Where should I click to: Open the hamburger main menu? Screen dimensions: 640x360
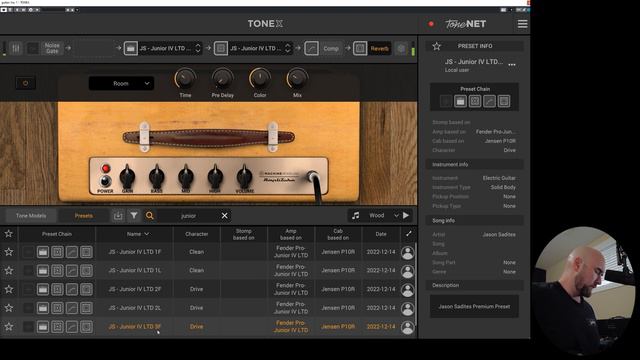click(x=522, y=24)
